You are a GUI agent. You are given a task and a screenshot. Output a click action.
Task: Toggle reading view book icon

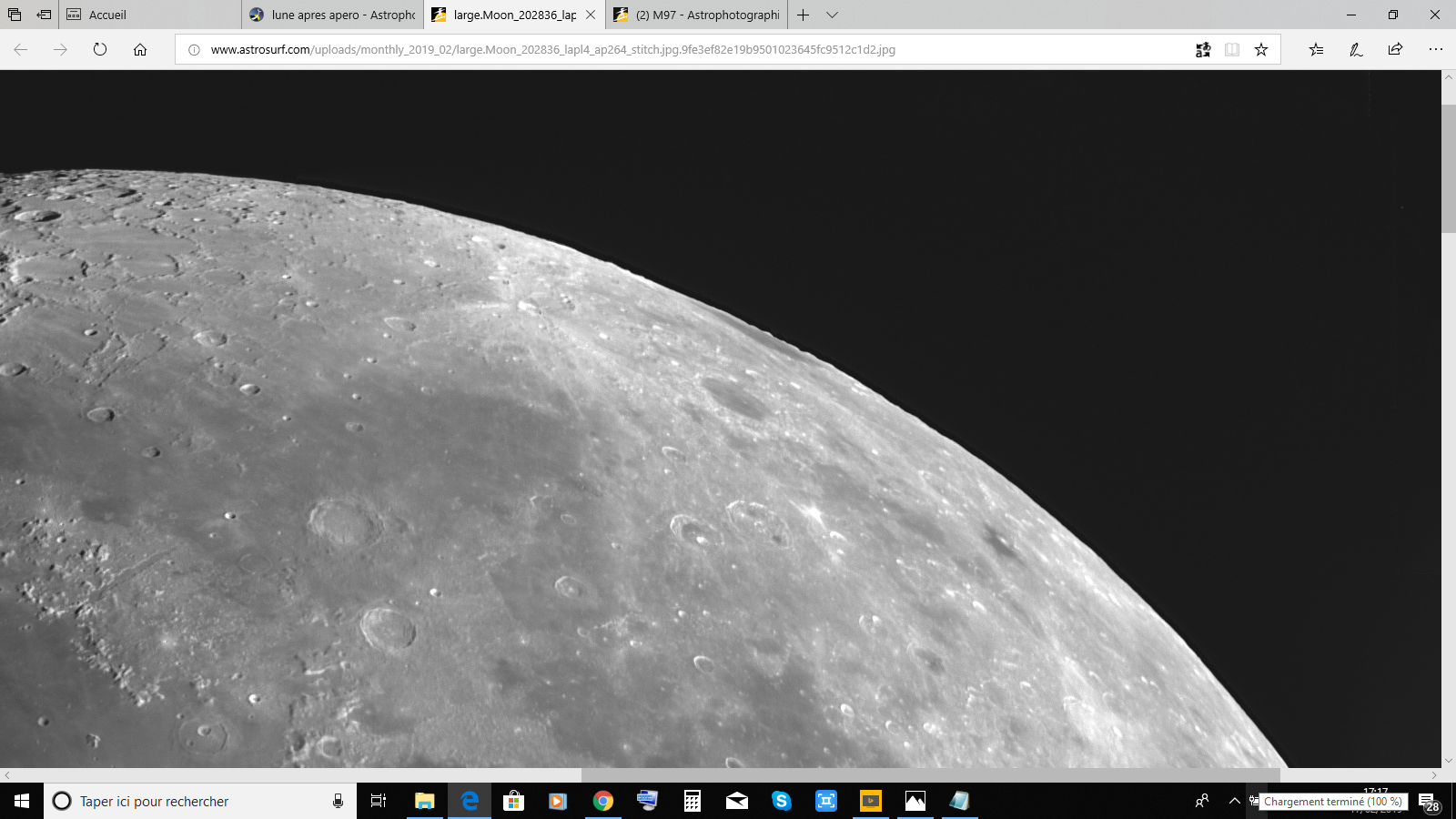coord(1232,49)
